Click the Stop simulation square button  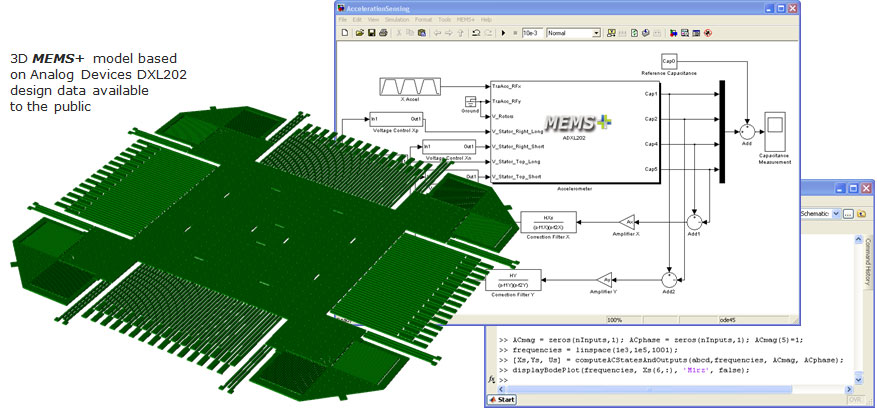click(x=515, y=33)
